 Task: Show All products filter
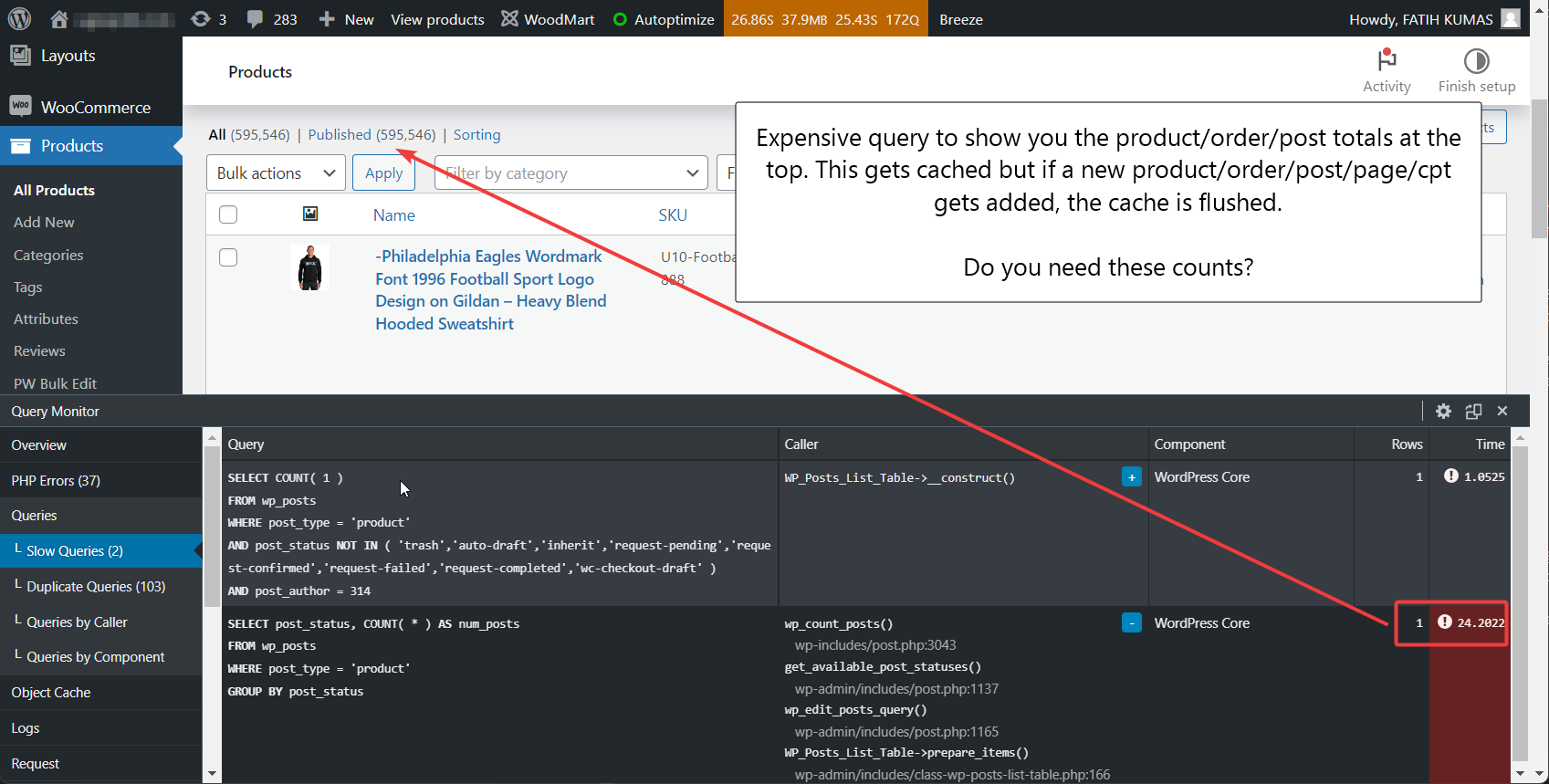(249, 134)
